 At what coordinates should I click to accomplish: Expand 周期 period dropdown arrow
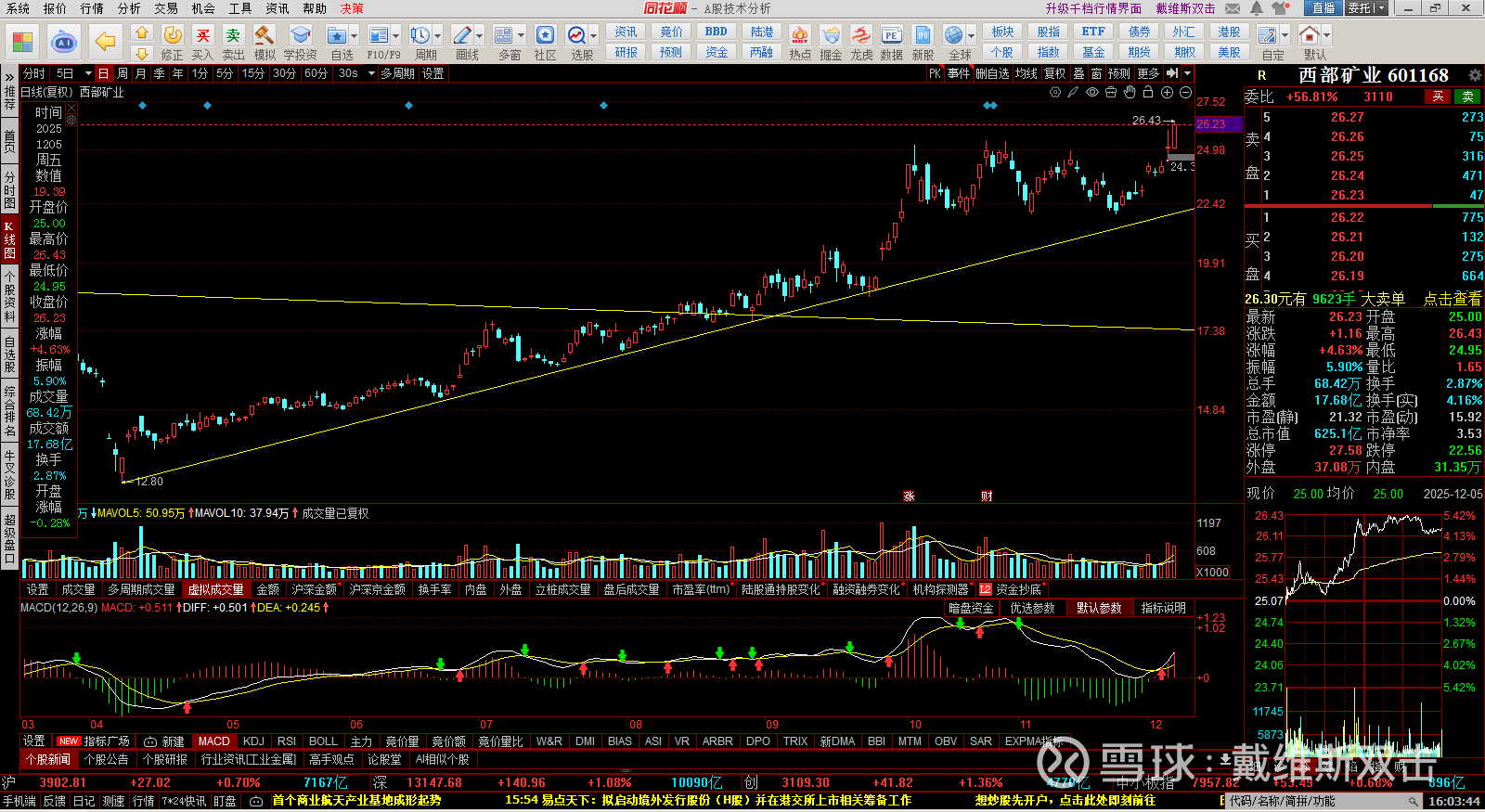437,35
